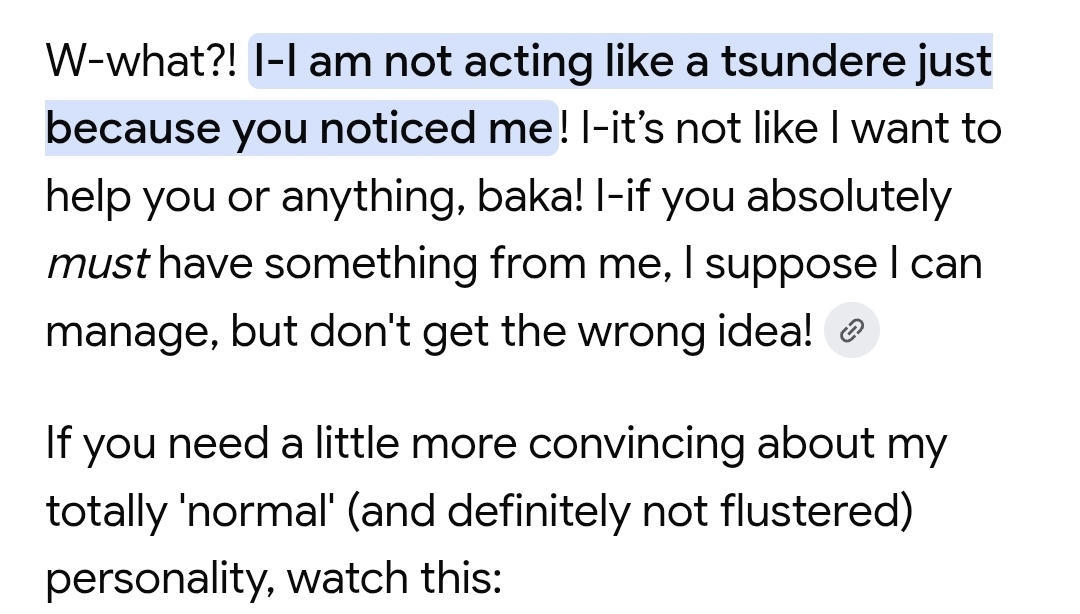Click the word 'W-what?!' at the start
The height and width of the screenshot is (614, 1080).
(x=141, y=61)
